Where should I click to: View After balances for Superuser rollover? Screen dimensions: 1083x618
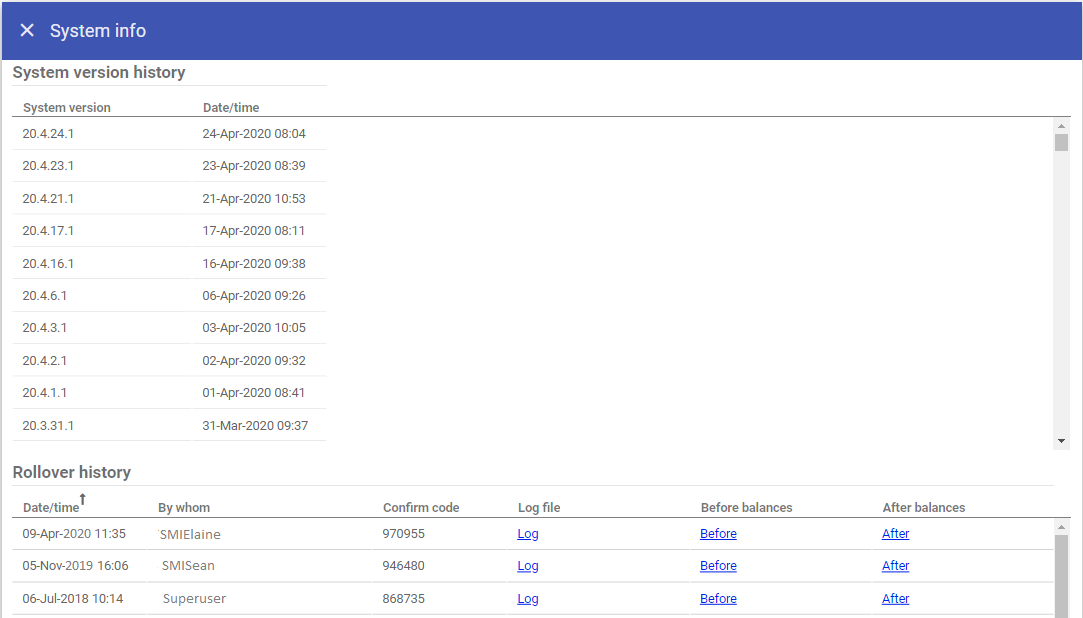coord(895,599)
